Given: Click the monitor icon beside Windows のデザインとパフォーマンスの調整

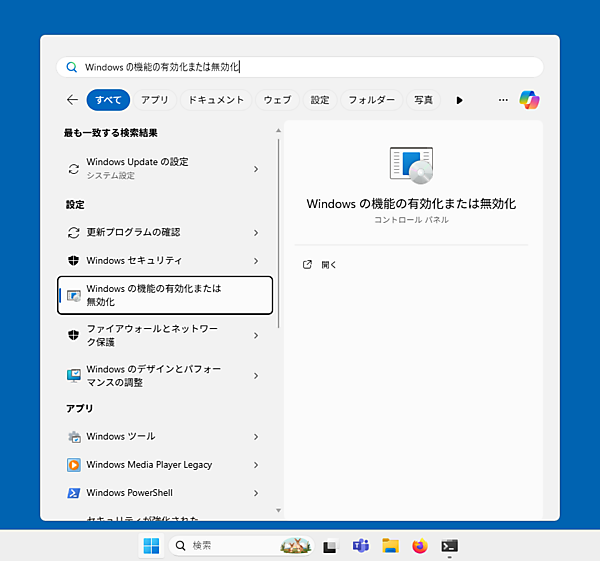Looking at the screenshot, I should [x=74, y=376].
